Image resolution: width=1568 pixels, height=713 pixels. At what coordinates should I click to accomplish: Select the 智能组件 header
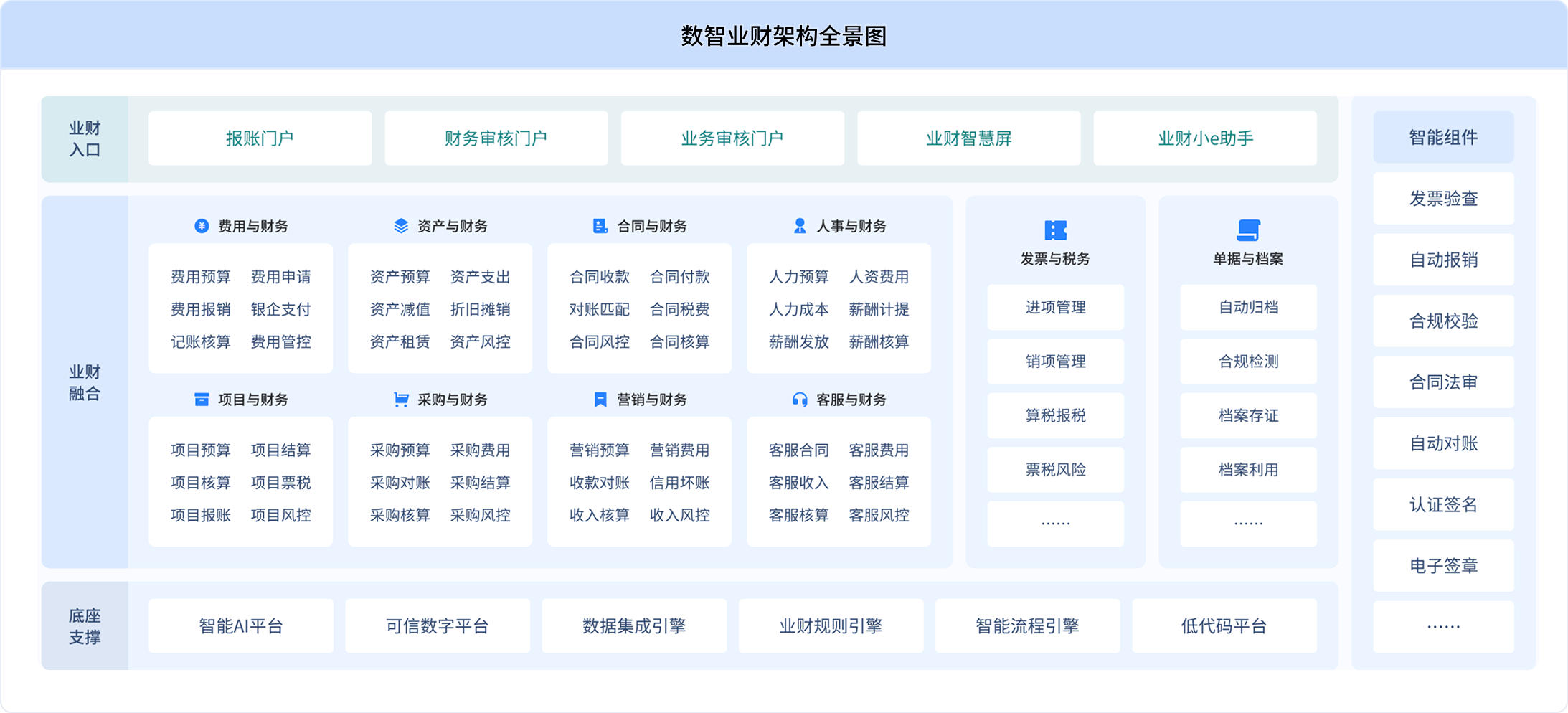(x=1443, y=137)
